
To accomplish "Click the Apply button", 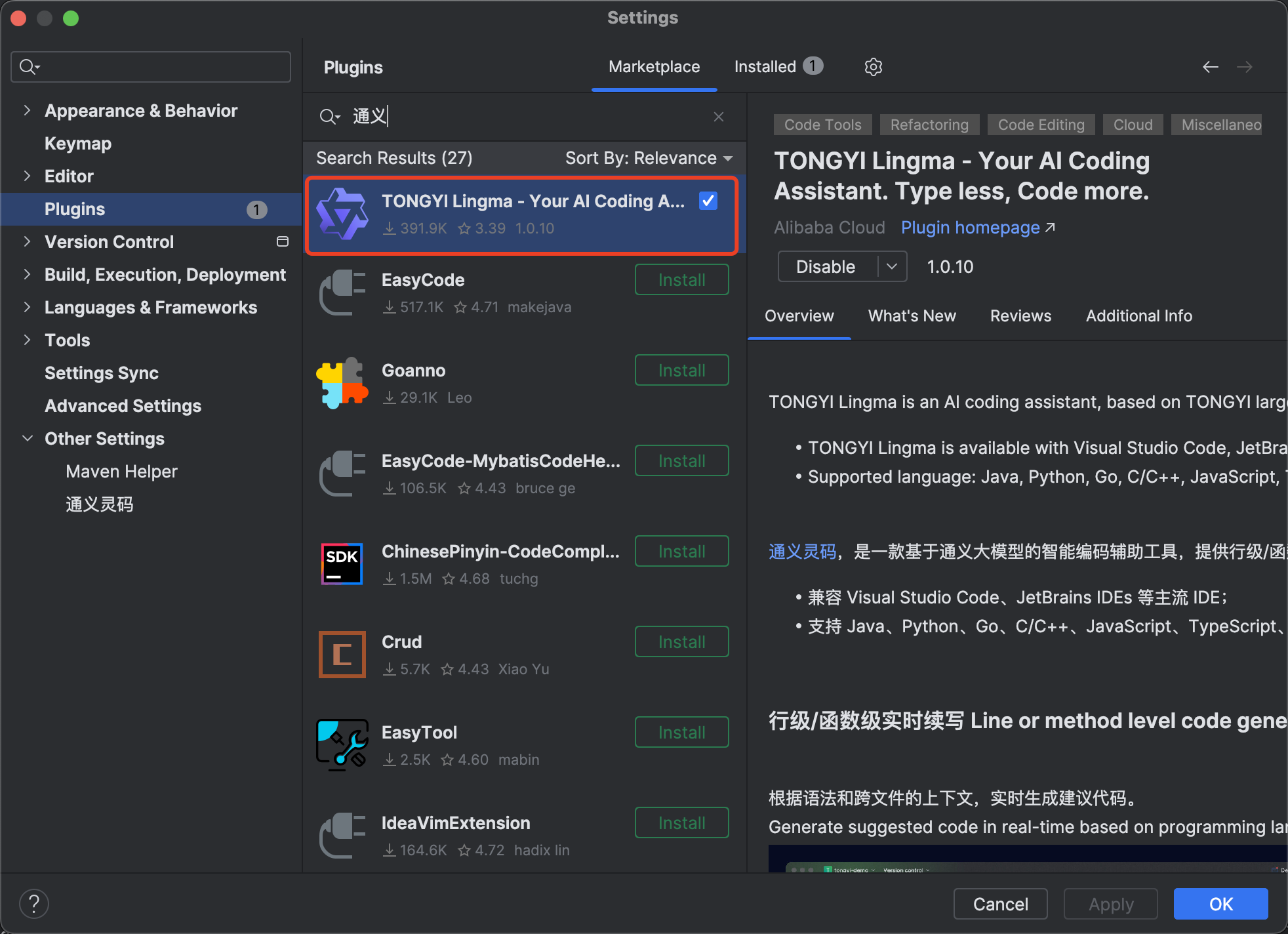I will click(1110, 904).
